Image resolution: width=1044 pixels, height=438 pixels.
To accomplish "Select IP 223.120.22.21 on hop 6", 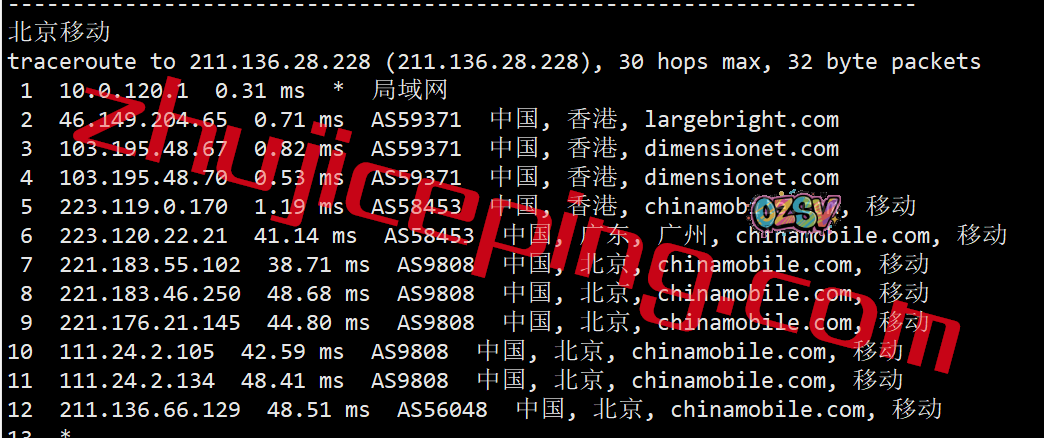I will pos(143,236).
